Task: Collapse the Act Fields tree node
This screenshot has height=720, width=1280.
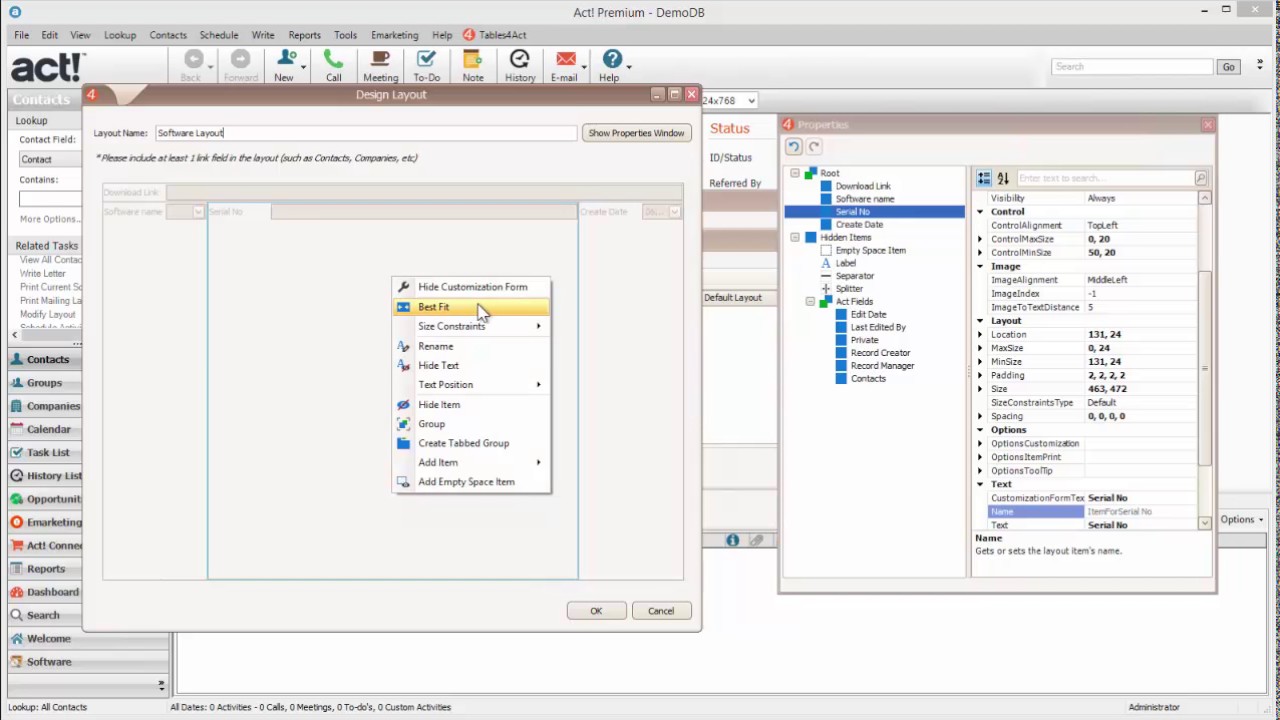Action: click(x=810, y=301)
